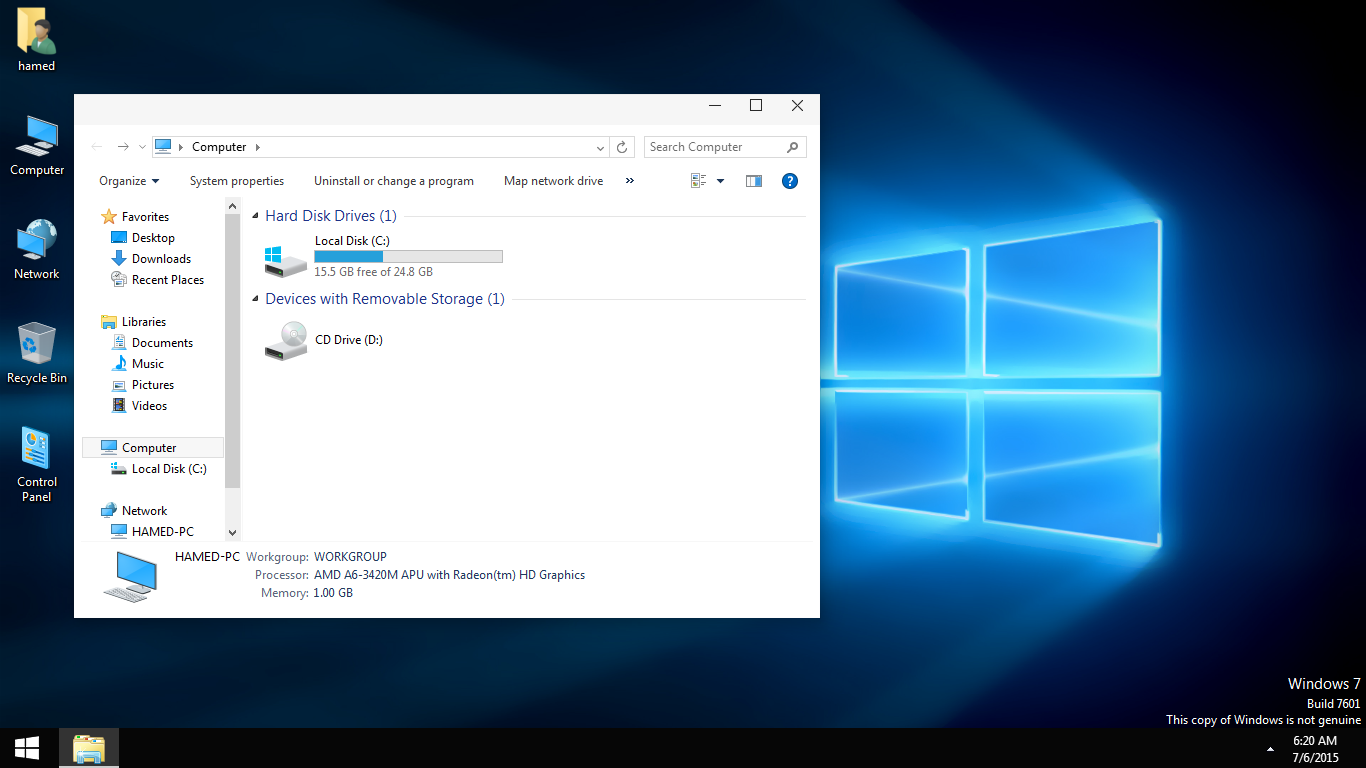The width and height of the screenshot is (1366, 768).
Task: Click the Local Disk (C:) usage bar
Action: (x=408, y=257)
